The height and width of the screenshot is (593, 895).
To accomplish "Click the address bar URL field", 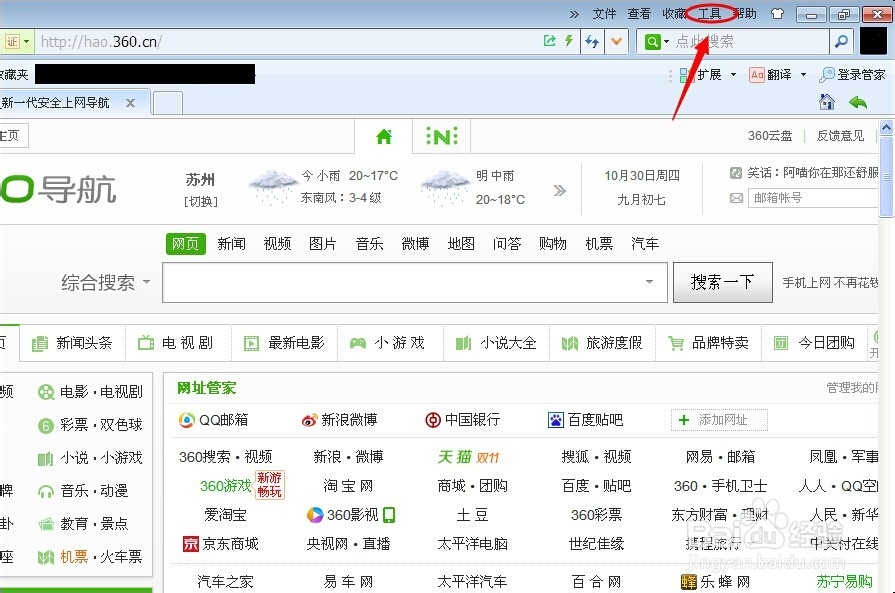I will (285, 42).
